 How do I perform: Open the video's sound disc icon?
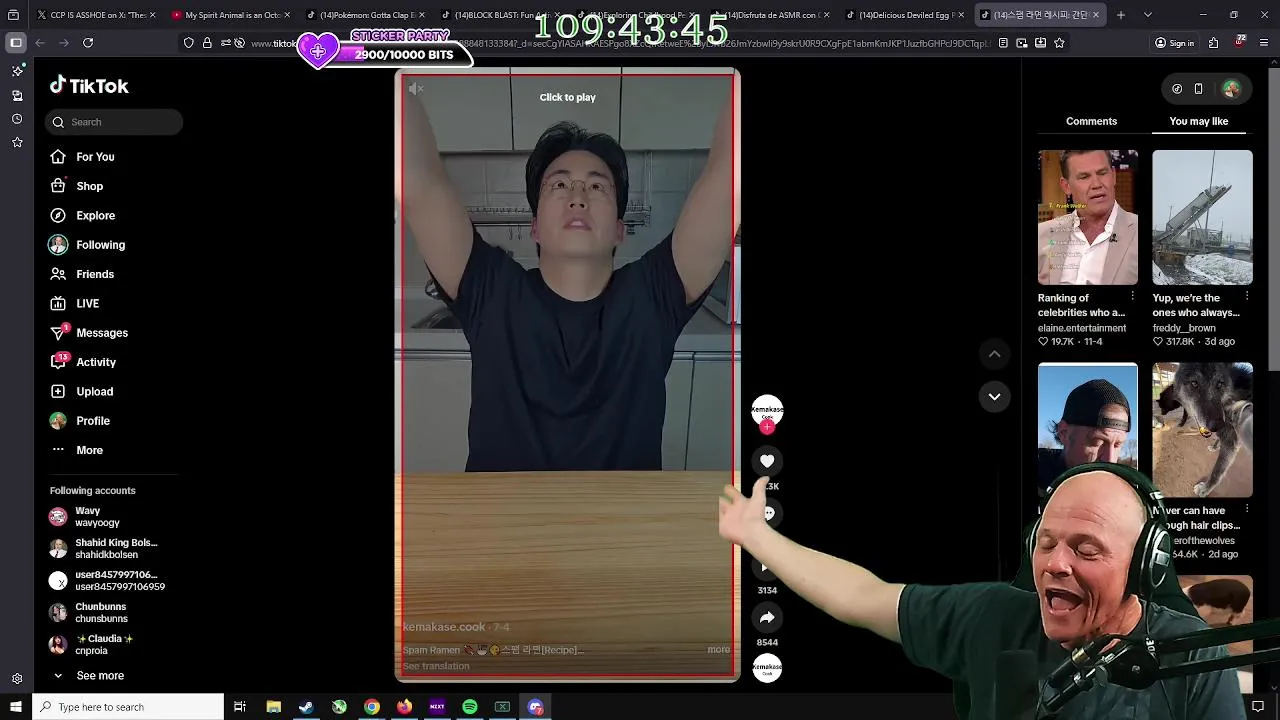tap(767, 668)
